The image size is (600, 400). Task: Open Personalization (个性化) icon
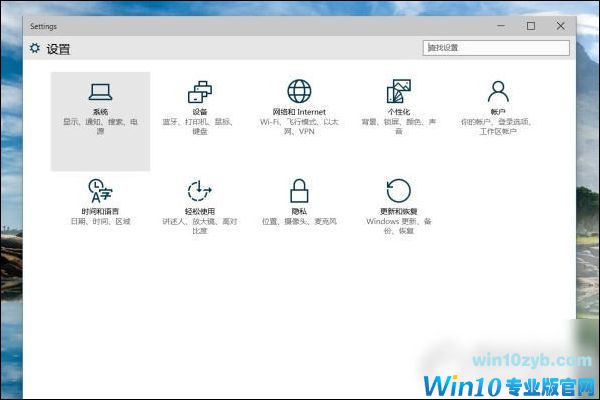point(398,93)
